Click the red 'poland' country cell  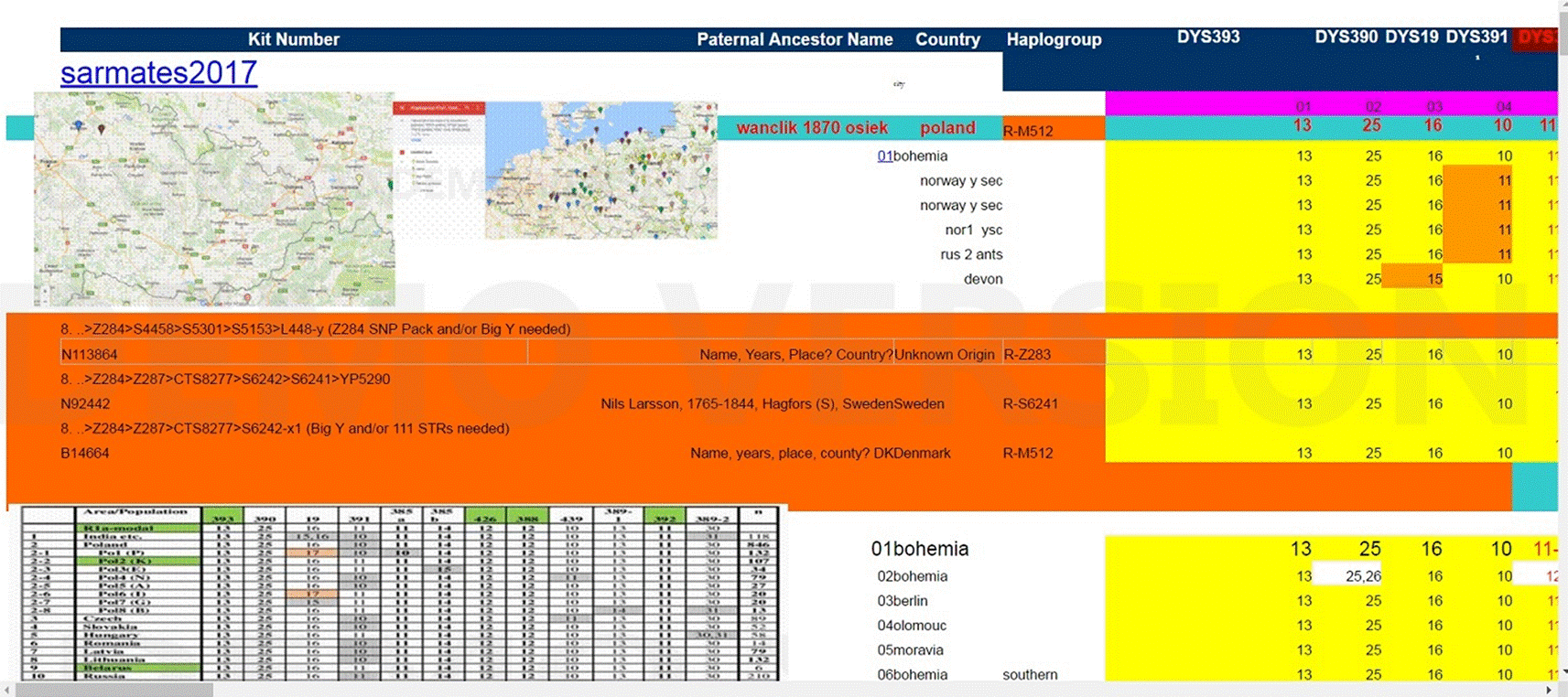click(947, 128)
